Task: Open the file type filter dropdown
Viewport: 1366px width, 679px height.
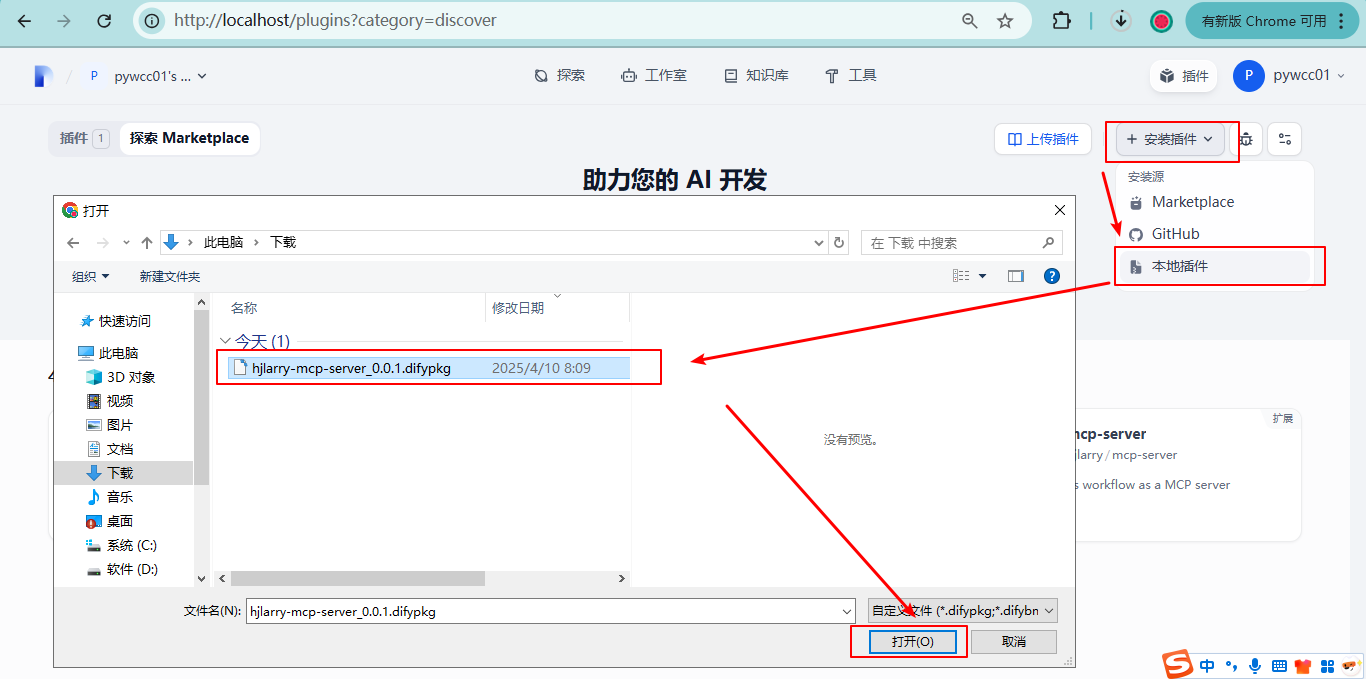Action: point(962,611)
